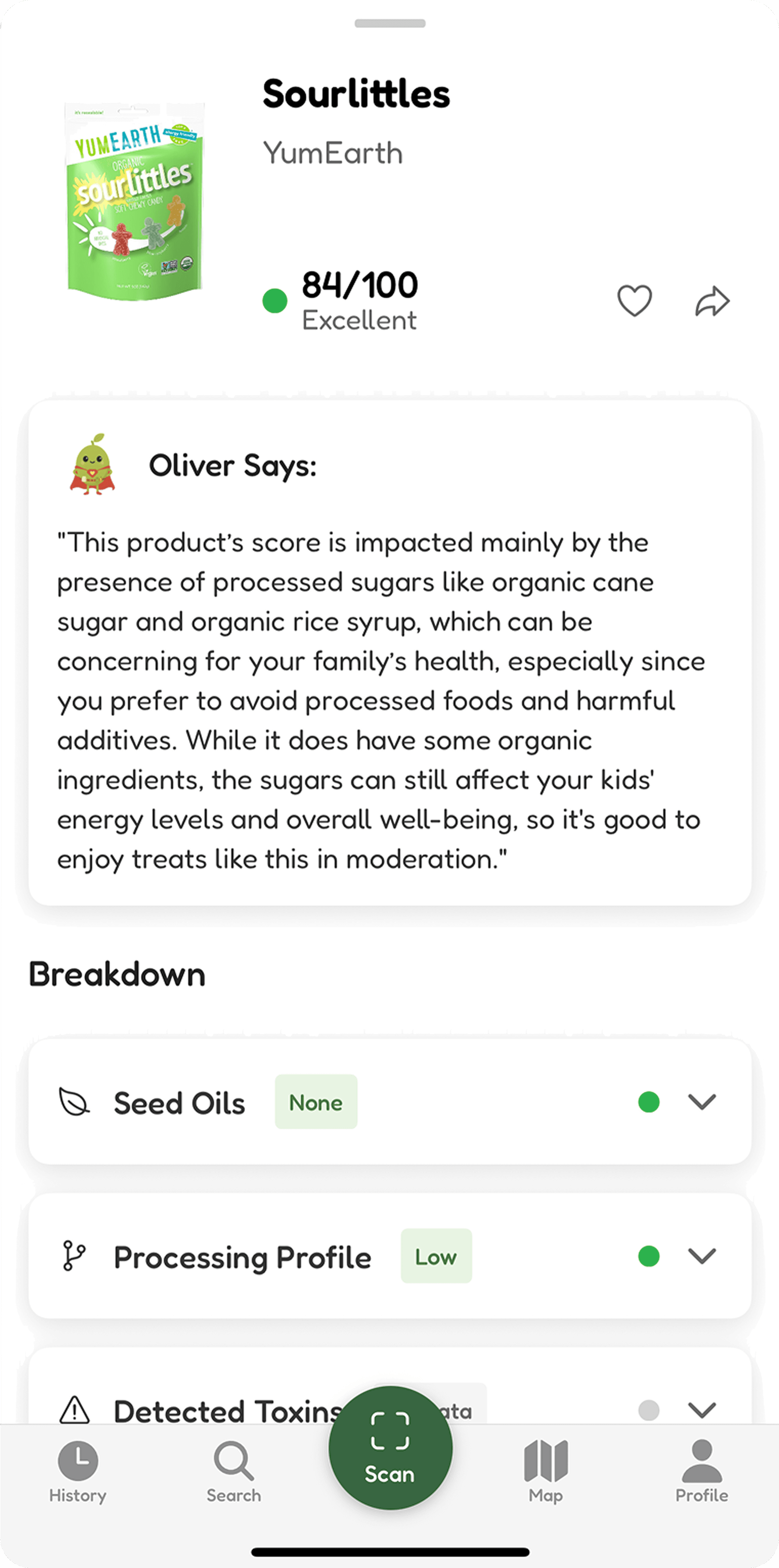
Task: Tap the heart favorite icon
Action: pyautogui.click(x=634, y=301)
